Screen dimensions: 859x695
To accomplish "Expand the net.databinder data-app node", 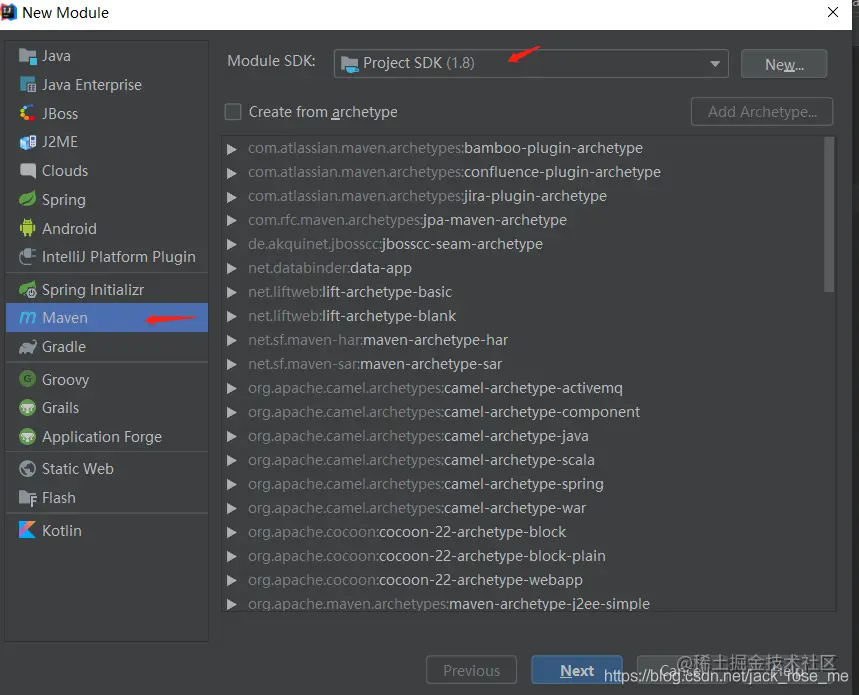I will click(x=232, y=268).
